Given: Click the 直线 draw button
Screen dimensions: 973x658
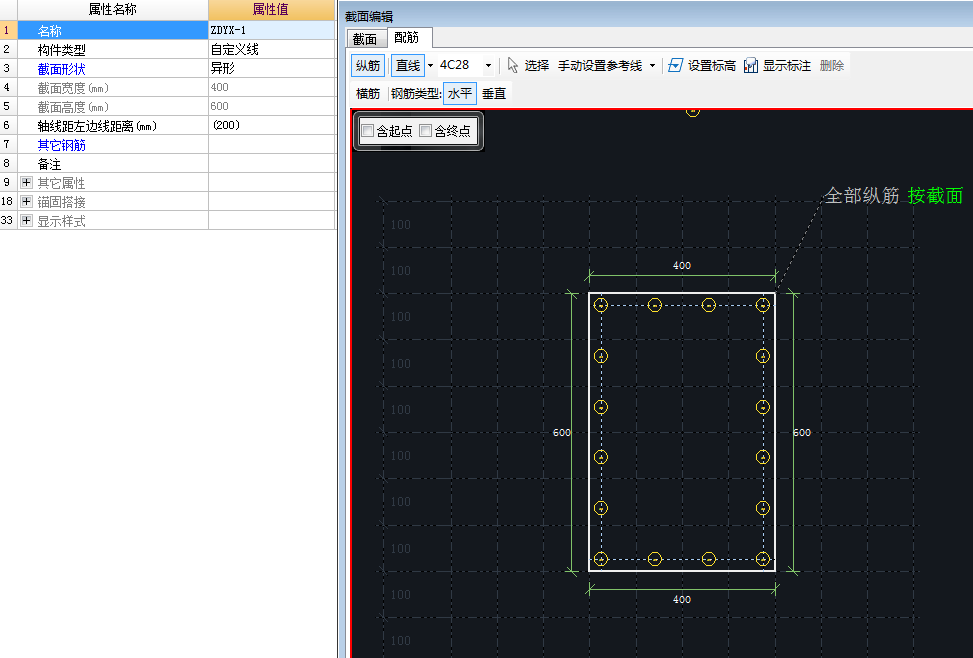Looking at the screenshot, I should [x=408, y=65].
